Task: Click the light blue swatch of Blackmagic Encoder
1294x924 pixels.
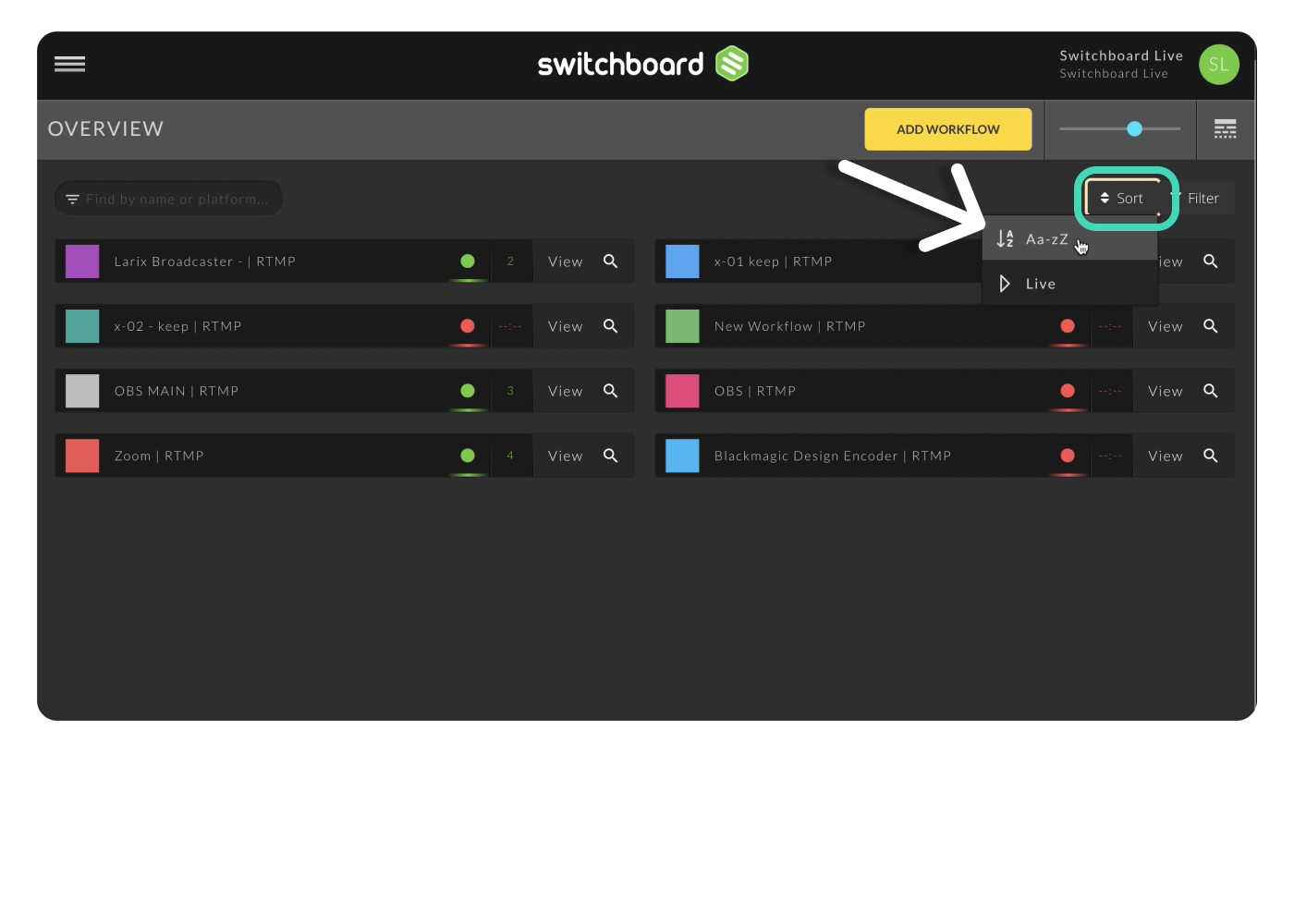Action: coord(682,456)
